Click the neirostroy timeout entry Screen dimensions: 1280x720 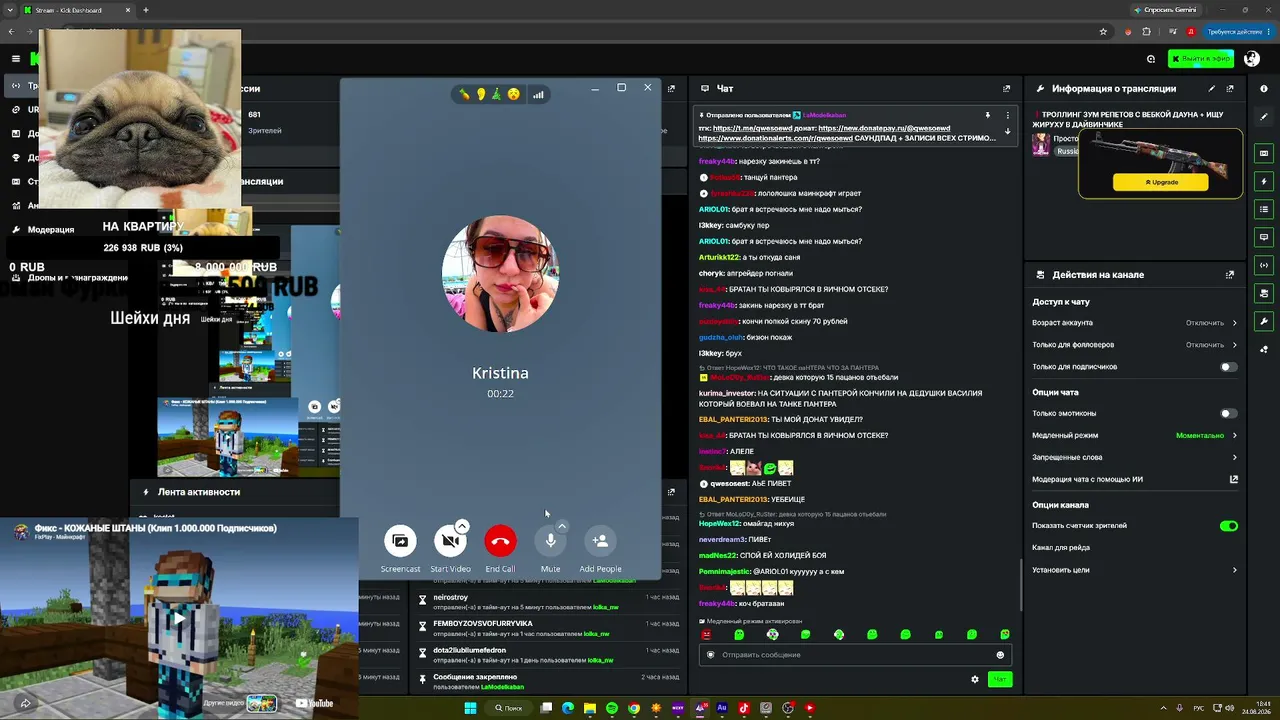click(x=550, y=602)
